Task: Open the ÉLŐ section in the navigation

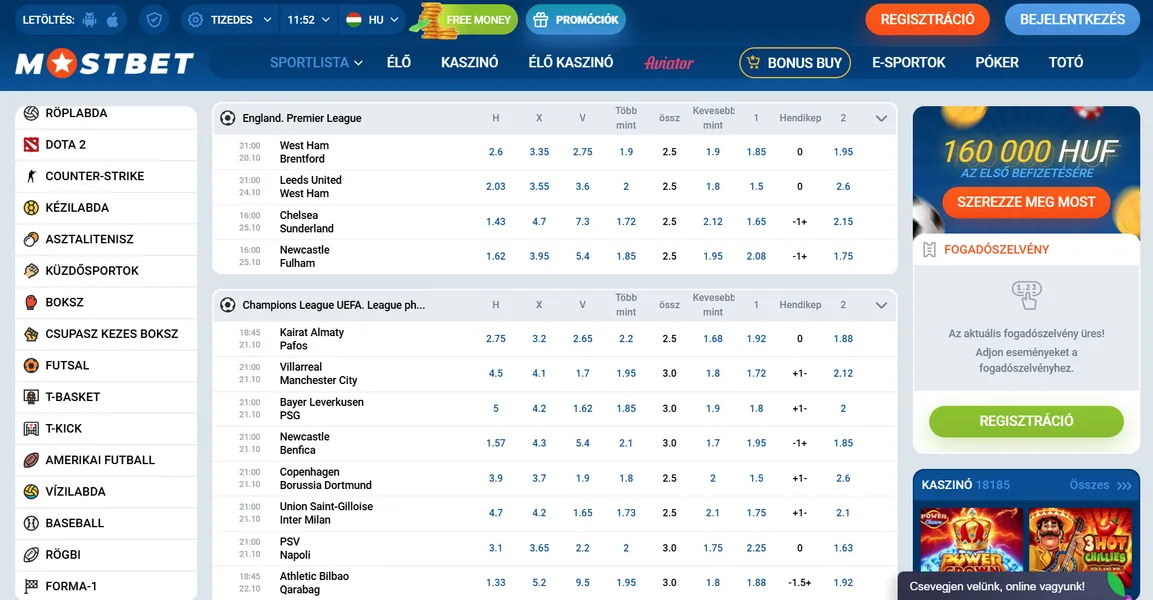Action: [x=399, y=62]
